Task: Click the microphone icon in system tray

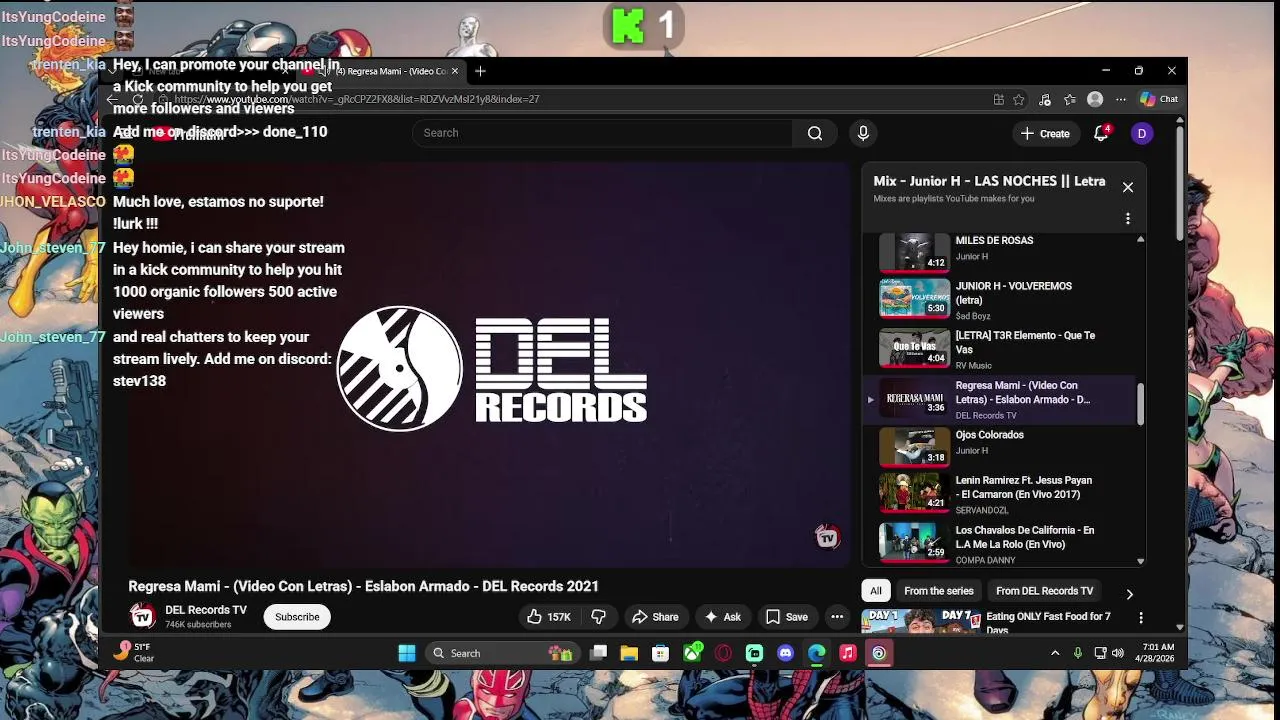Action: (x=1078, y=653)
